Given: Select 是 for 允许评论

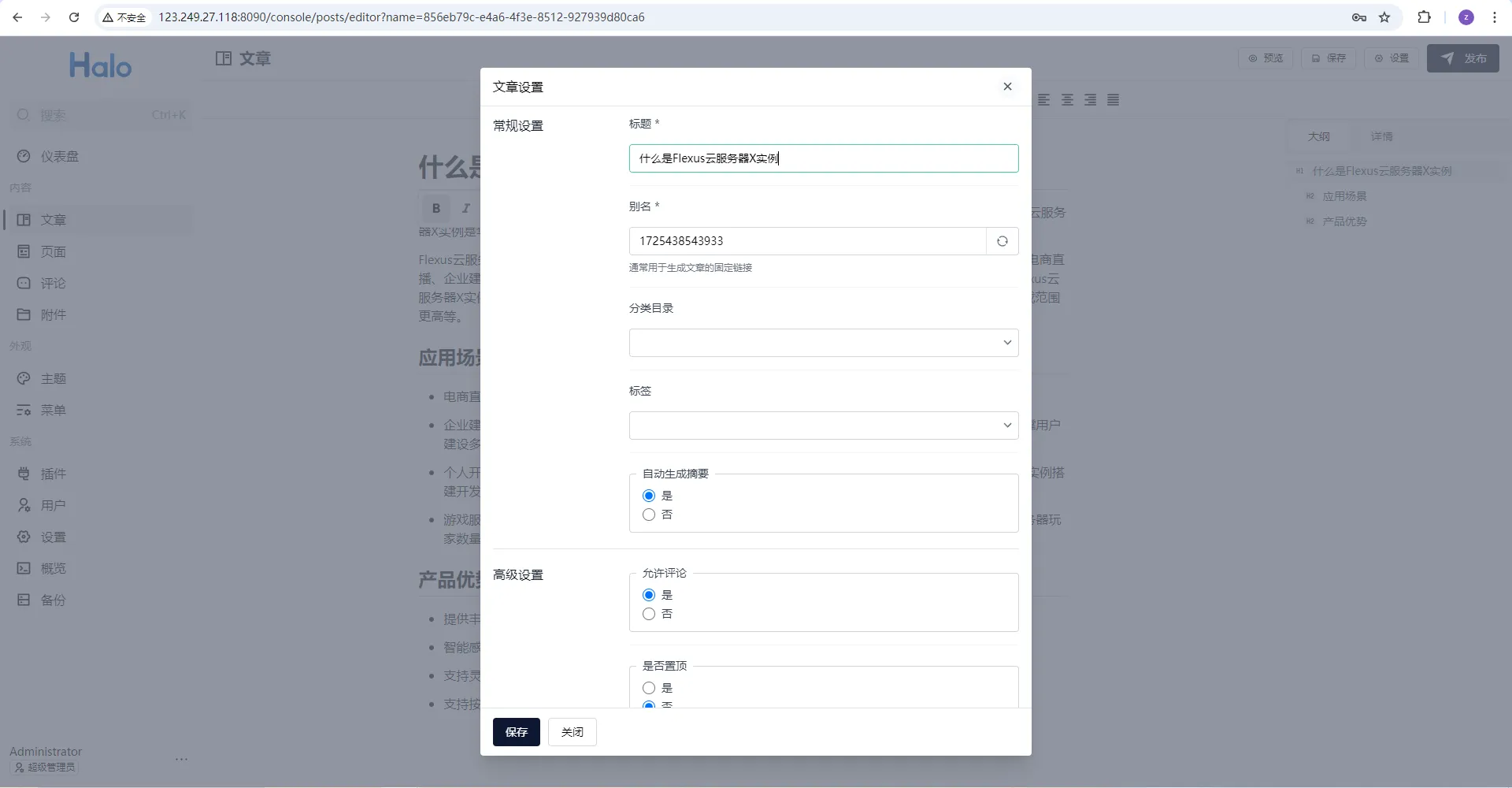Looking at the screenshot, I should 649,595.
